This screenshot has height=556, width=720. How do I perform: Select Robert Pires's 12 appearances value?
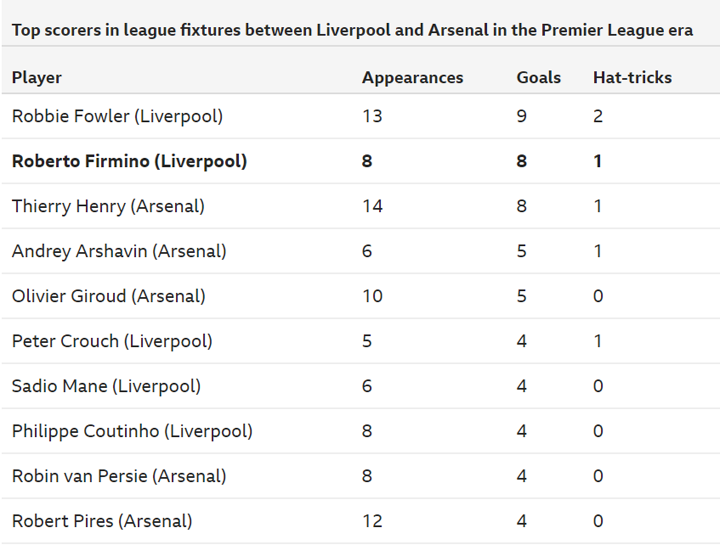pos(372,521)
